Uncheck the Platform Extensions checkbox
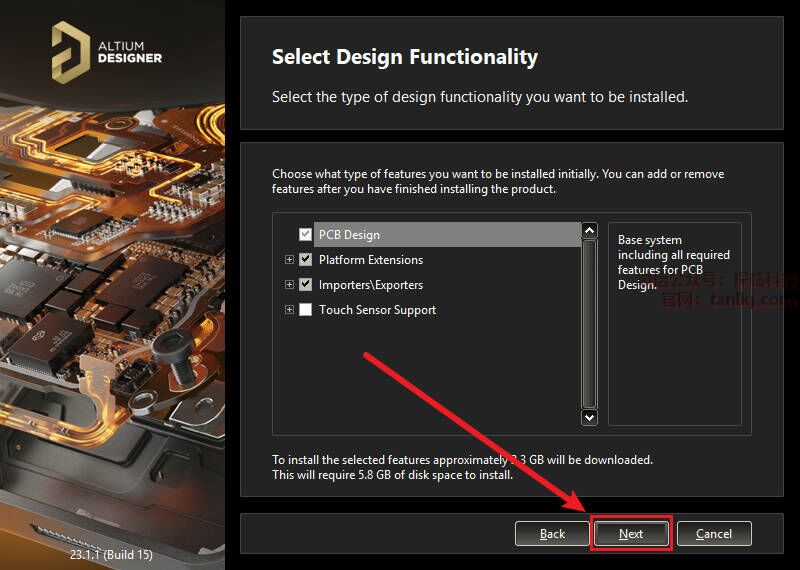 click(x=305, y=259)
